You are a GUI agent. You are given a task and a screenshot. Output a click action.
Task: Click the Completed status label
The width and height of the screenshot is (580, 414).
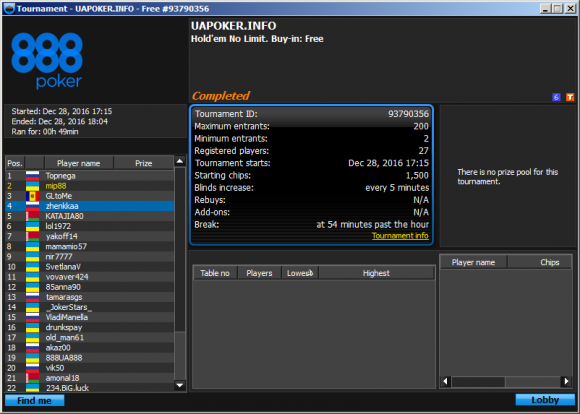(220, 96)
